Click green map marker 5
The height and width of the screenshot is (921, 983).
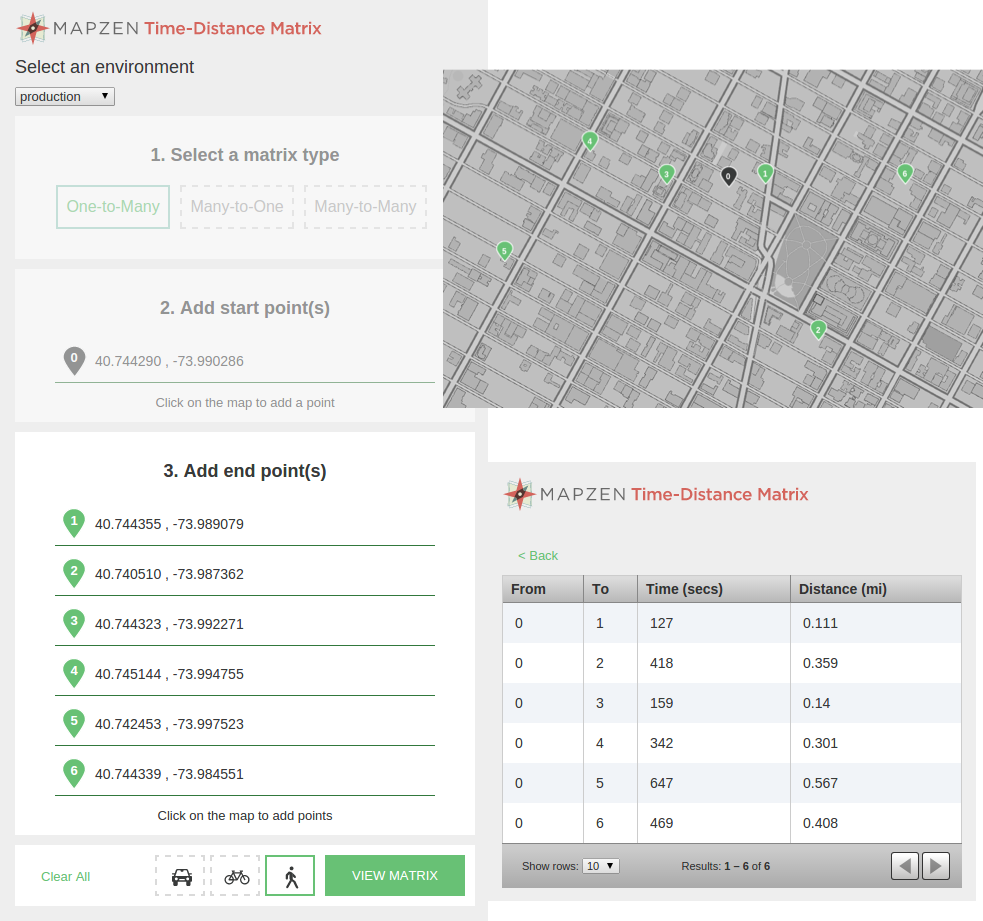(x=504, y=251)
